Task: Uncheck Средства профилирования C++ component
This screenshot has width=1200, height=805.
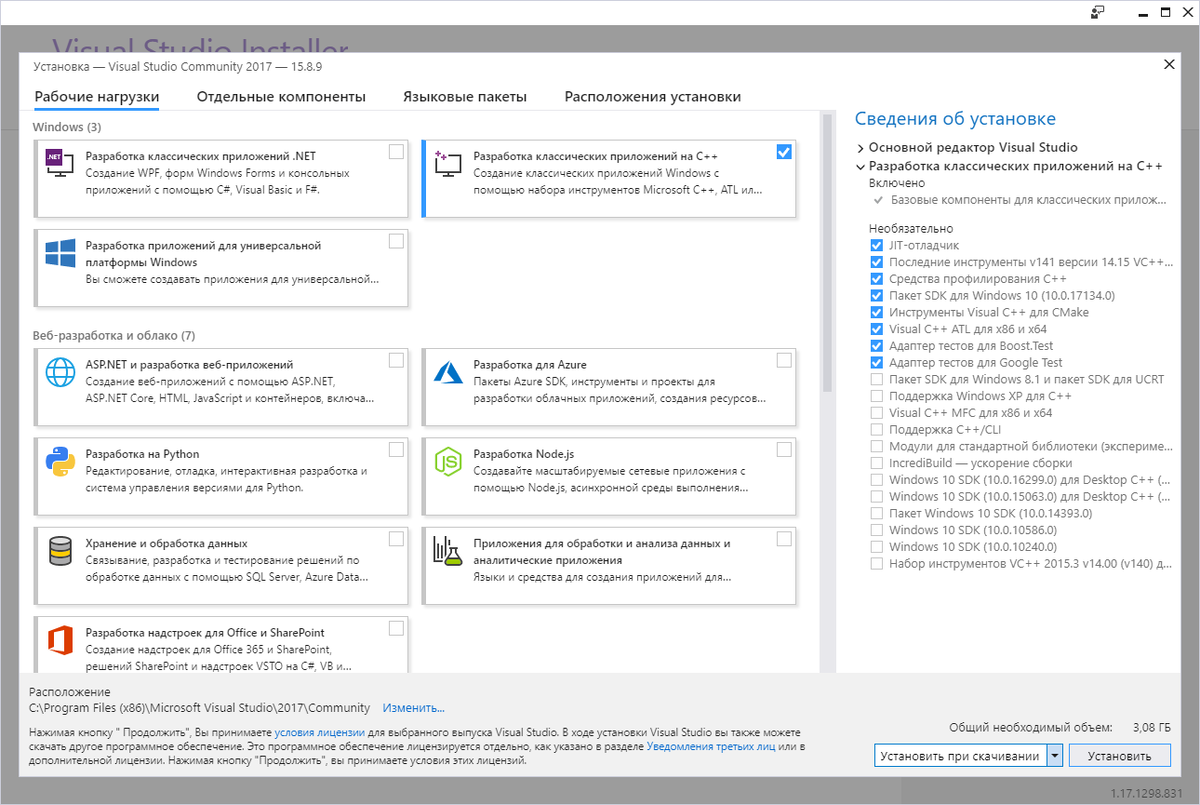Action: pyautogui.click(x=877, y=279)
